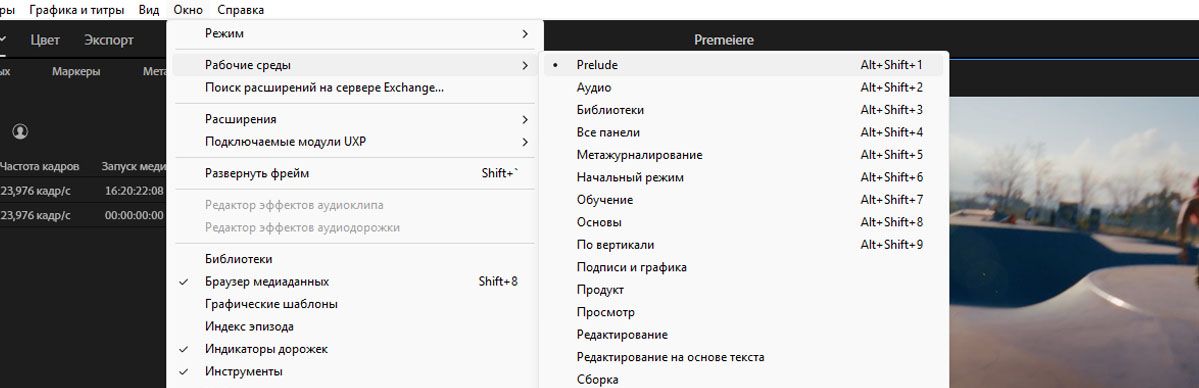Select the Prelude workspace

[743, 65]
